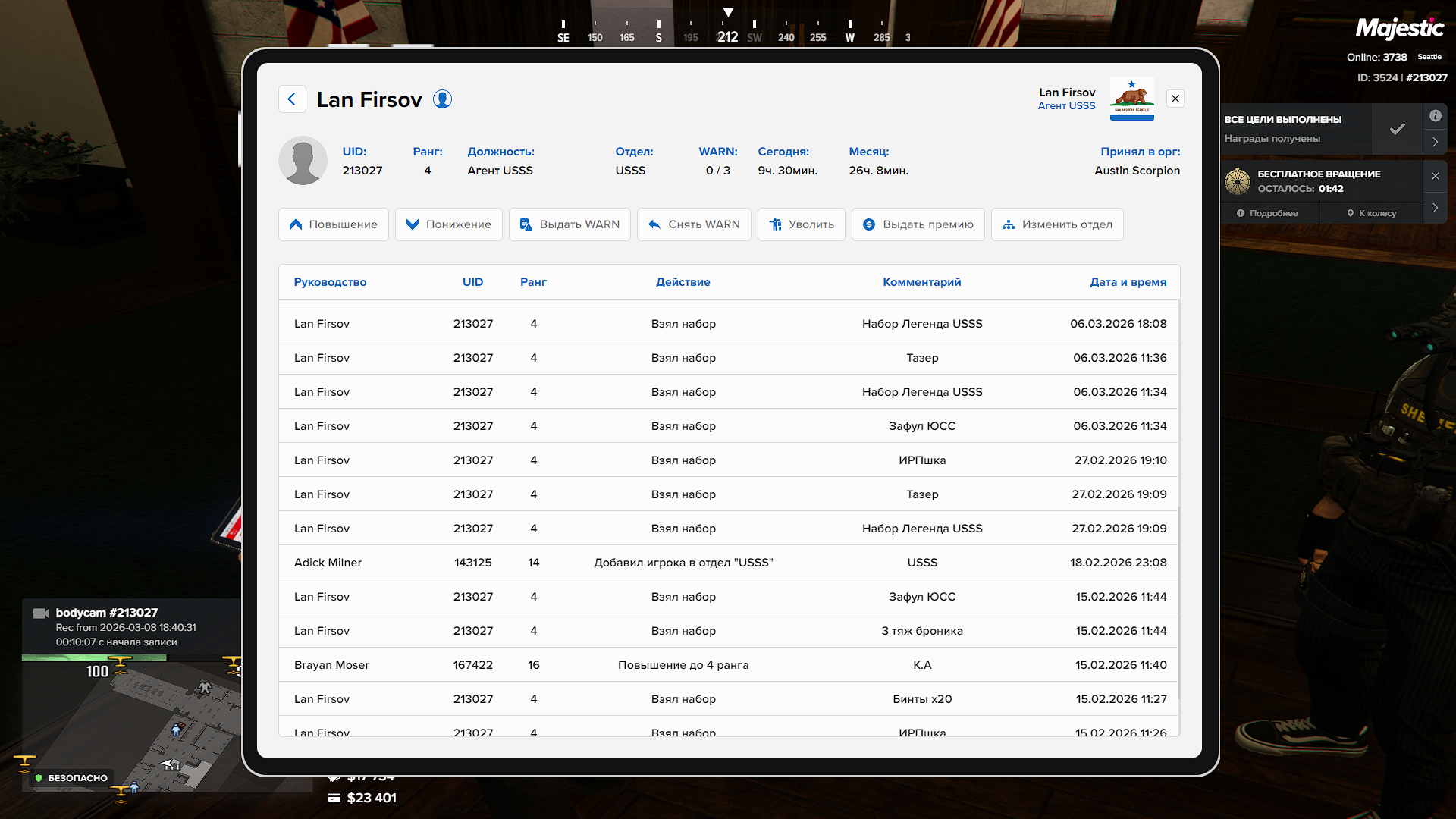Click the info icon on goals panel
Image resolution: width=1456 pixels, height=819 pixels.
(x=1435, y=116)
